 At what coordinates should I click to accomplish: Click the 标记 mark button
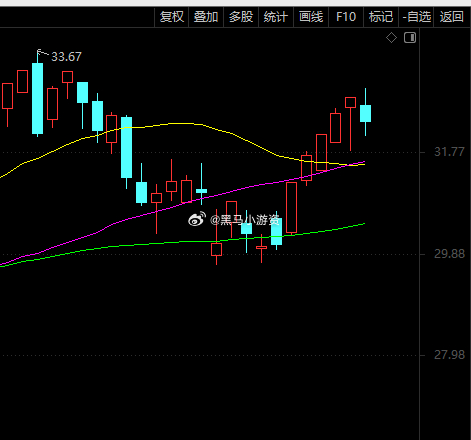point(381,17)
